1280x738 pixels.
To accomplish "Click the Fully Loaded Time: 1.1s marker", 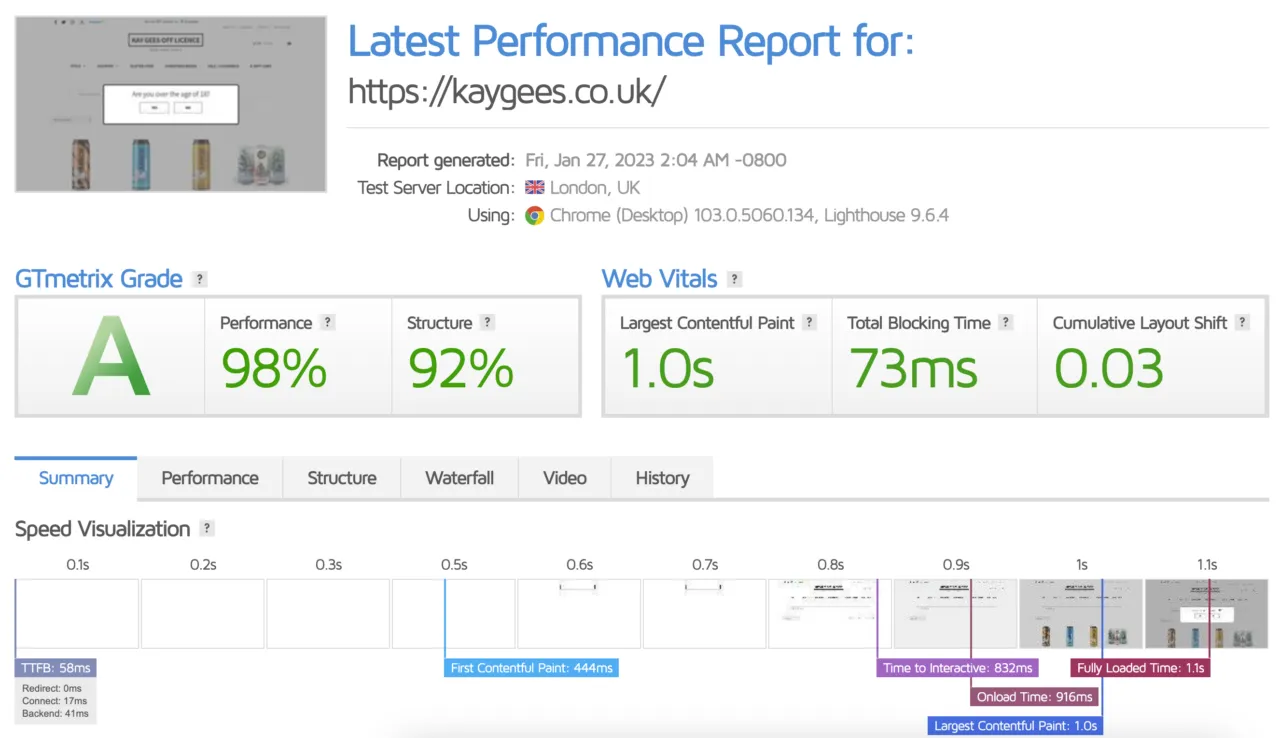I will point(1140,668).
